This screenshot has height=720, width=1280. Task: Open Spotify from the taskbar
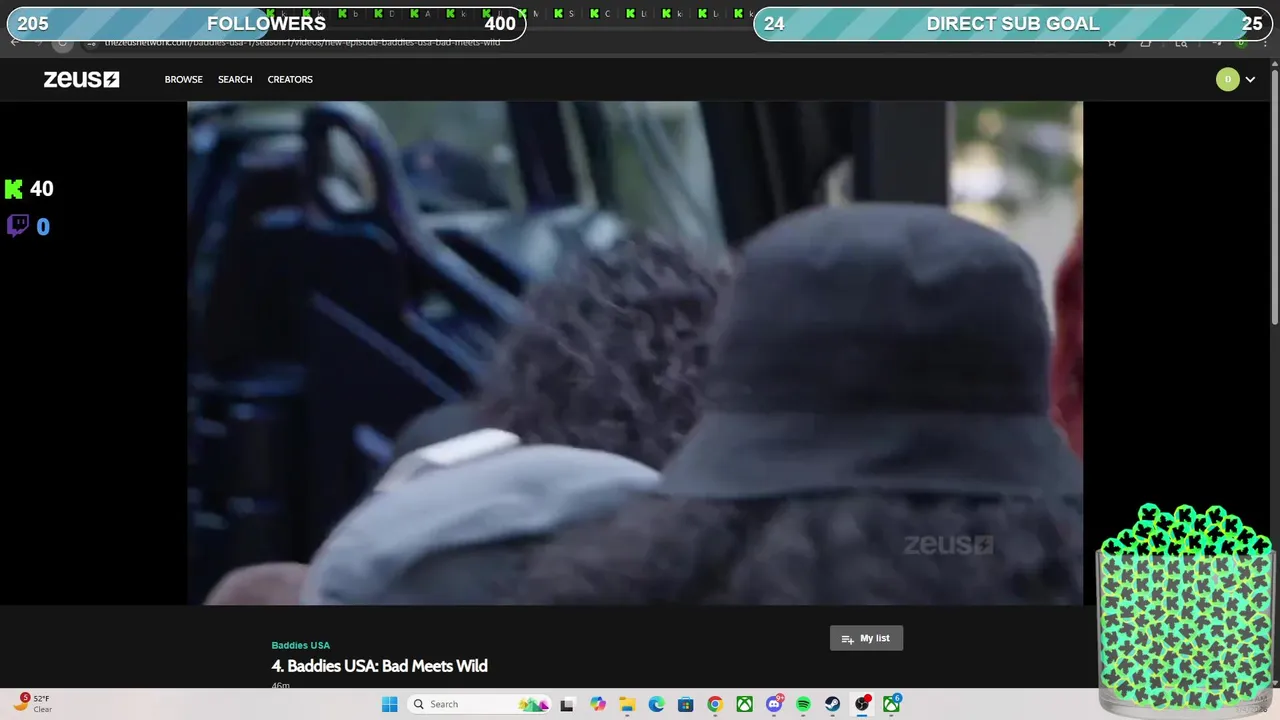(803, 704)
